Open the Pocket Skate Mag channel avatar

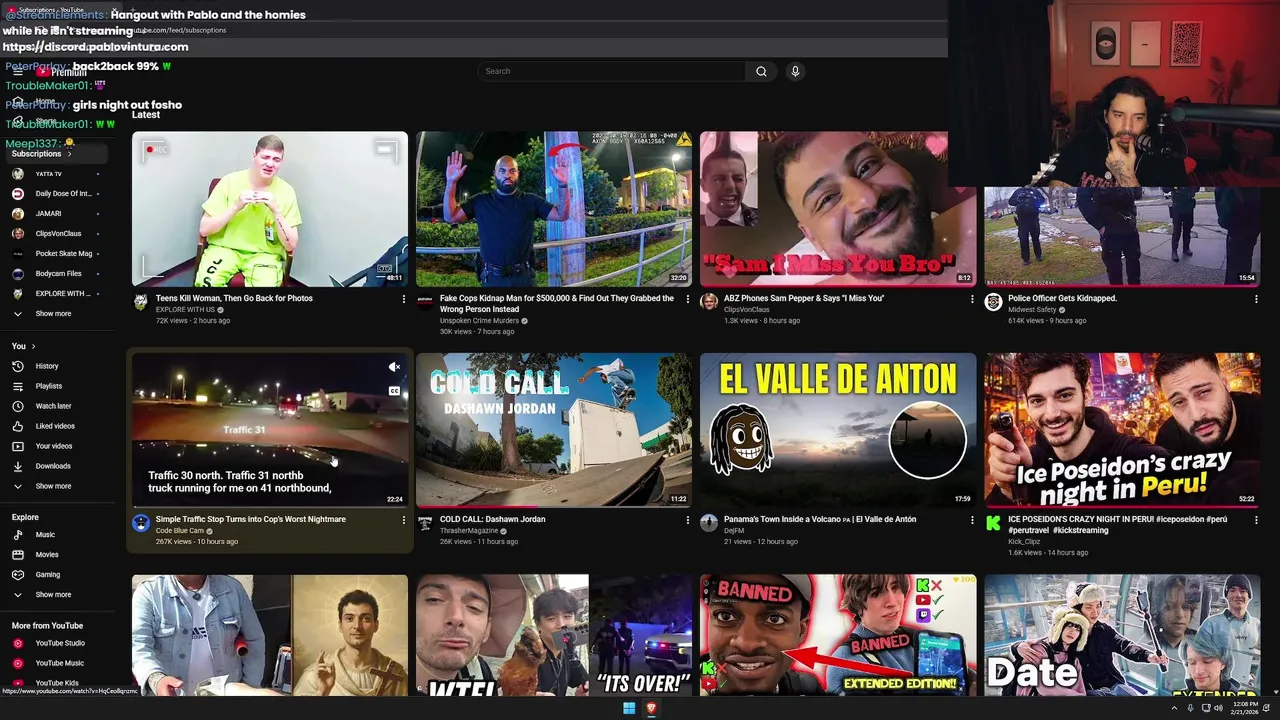point(17,254)
